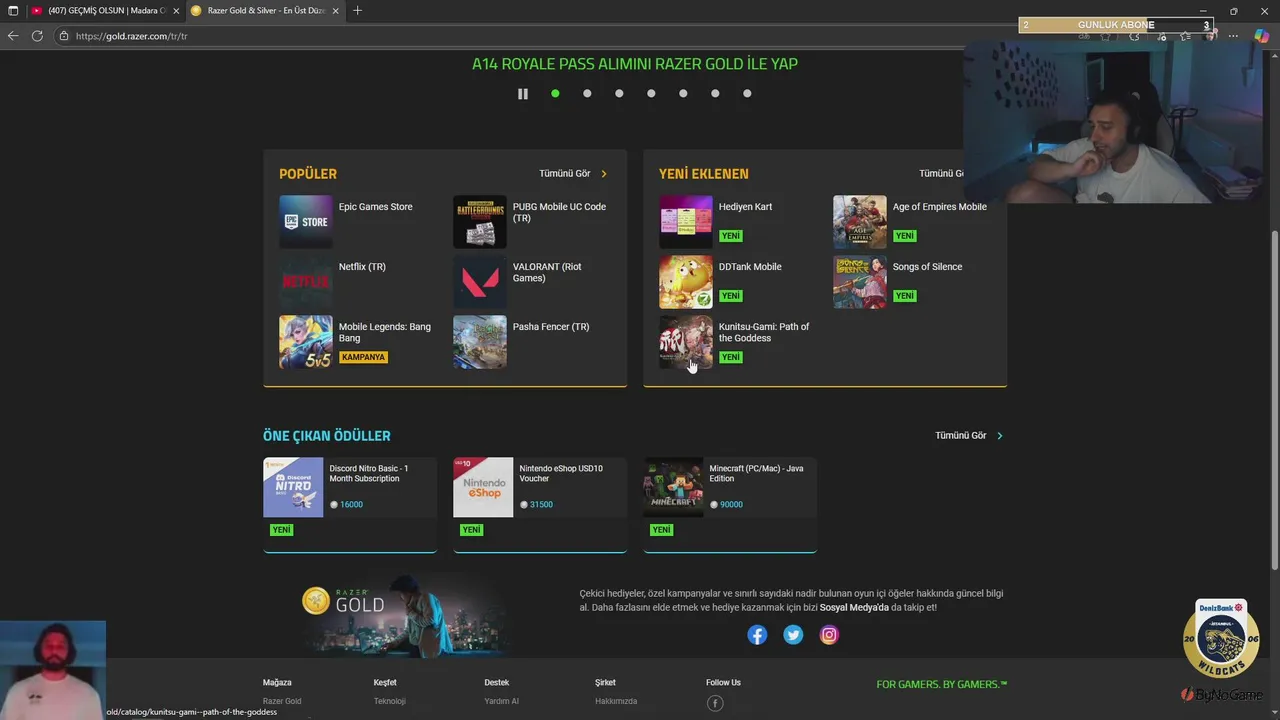Close the Razer Gold tab
Screen dimensions: 1280x720
pyautogui.click(x=336, y=11)
